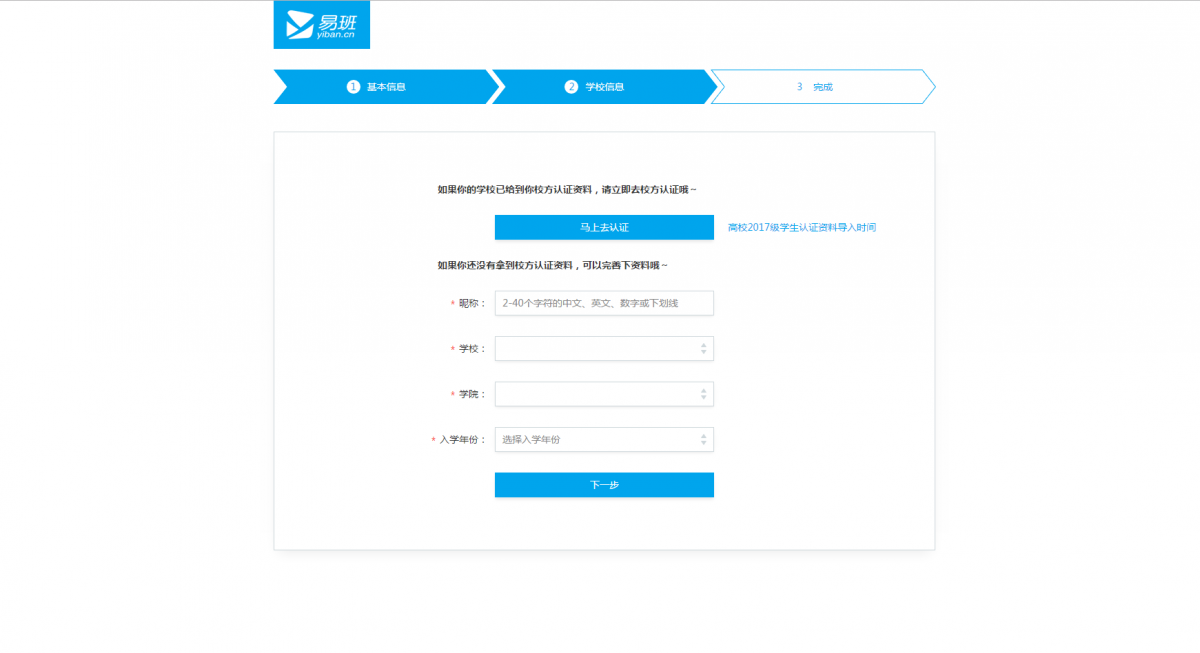Image resolution: width=1200 pixels, height=653 pixels.
Task: Click the up-down arrows in 学校 field
Action: (x=703, y=348)
